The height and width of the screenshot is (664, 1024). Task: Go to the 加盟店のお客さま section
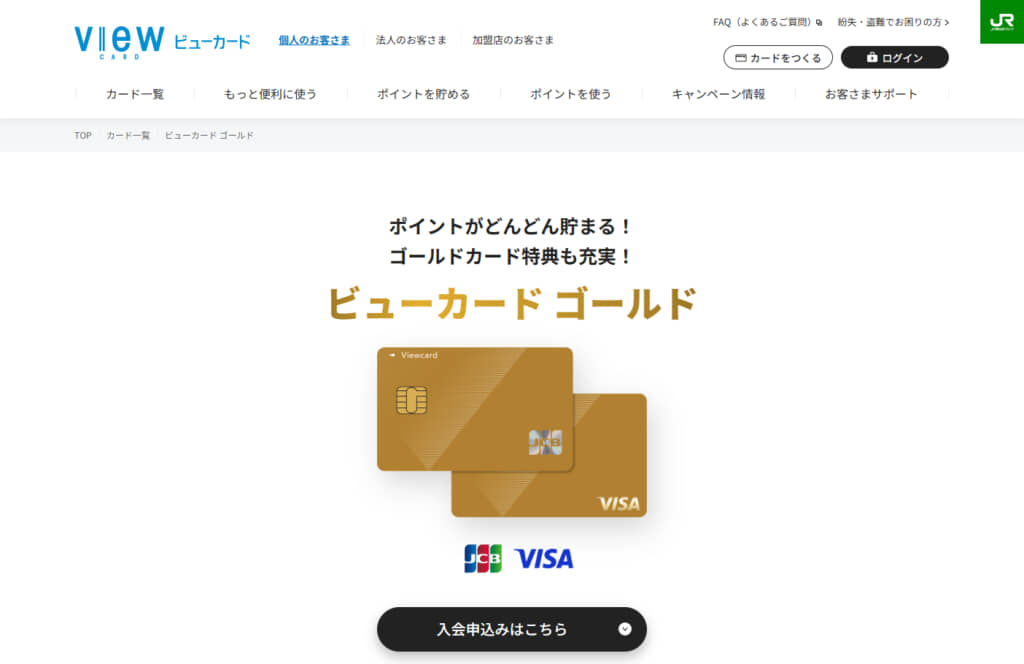coord(513,40)
